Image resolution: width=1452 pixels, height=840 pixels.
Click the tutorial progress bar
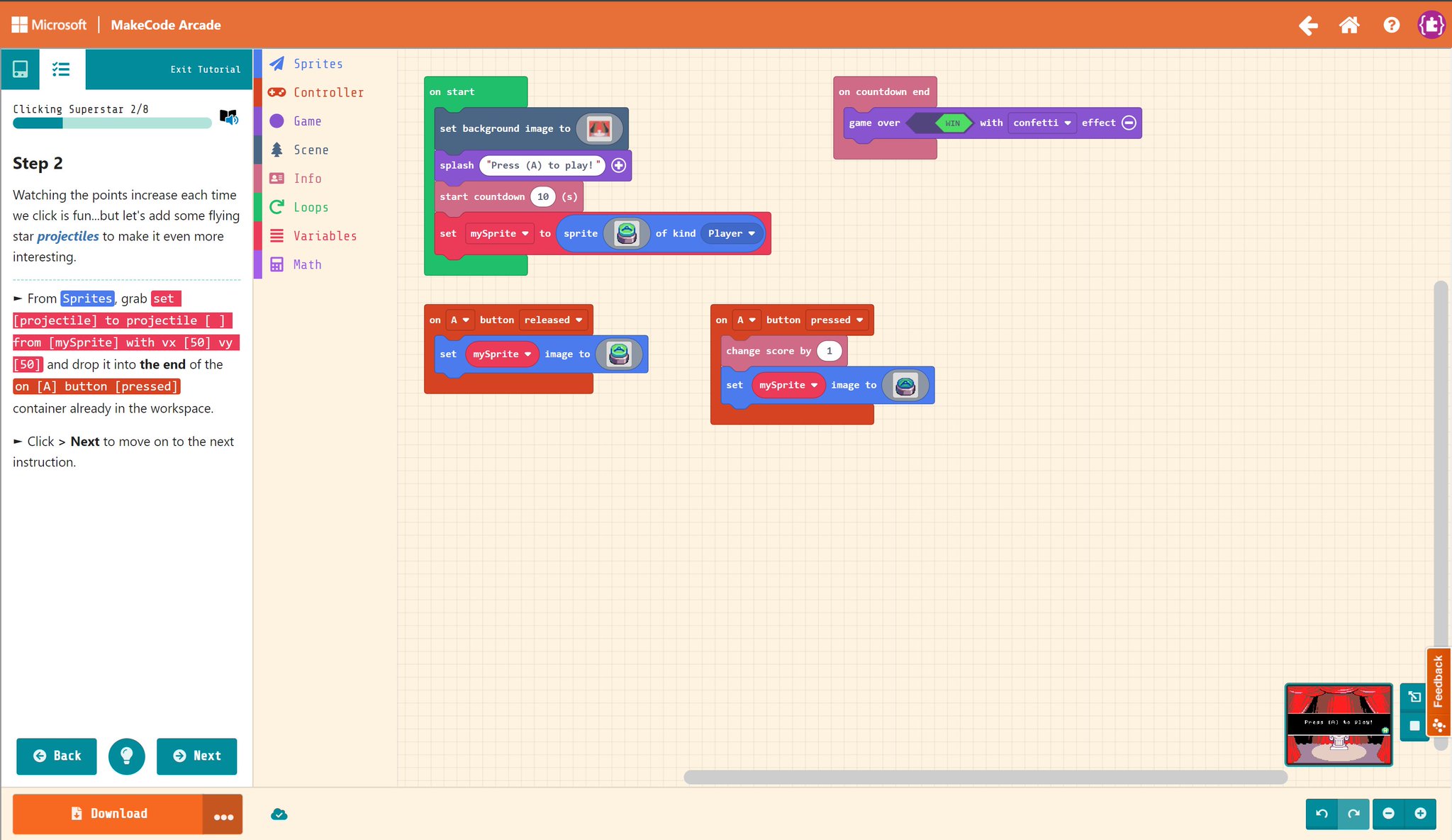(x=112, y=123)
